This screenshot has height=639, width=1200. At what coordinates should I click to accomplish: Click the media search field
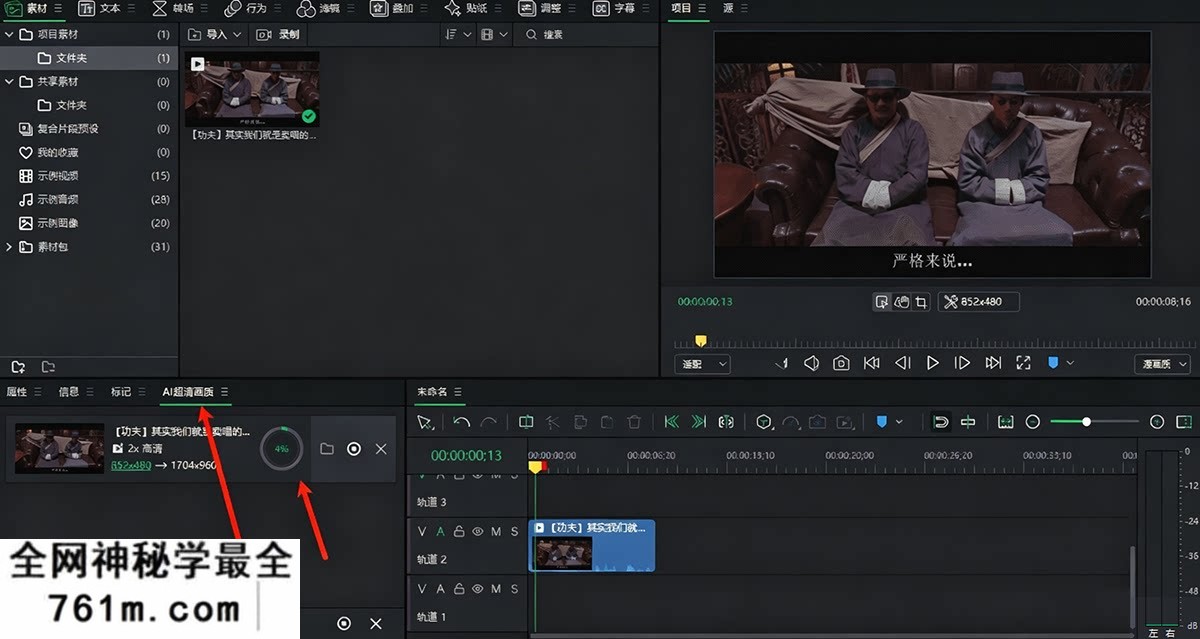585,34
